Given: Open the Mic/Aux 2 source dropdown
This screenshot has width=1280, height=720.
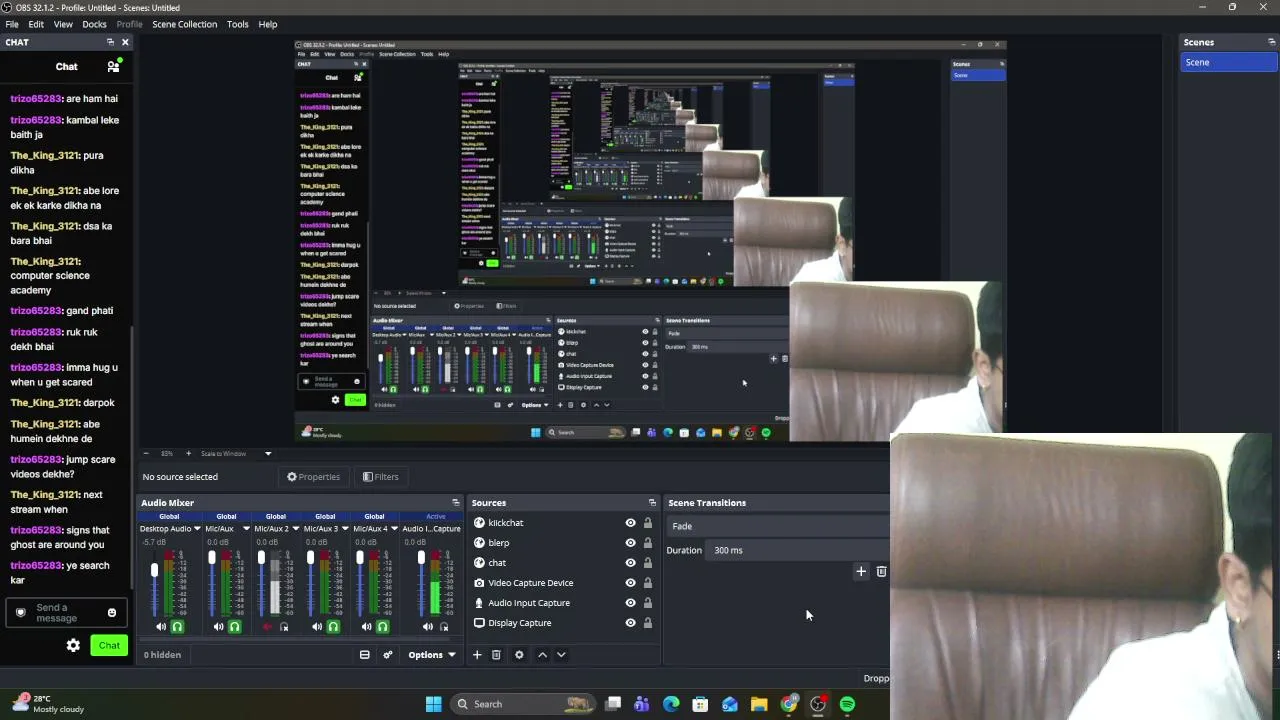Looking at the screenshot, I should click(296, 529).
